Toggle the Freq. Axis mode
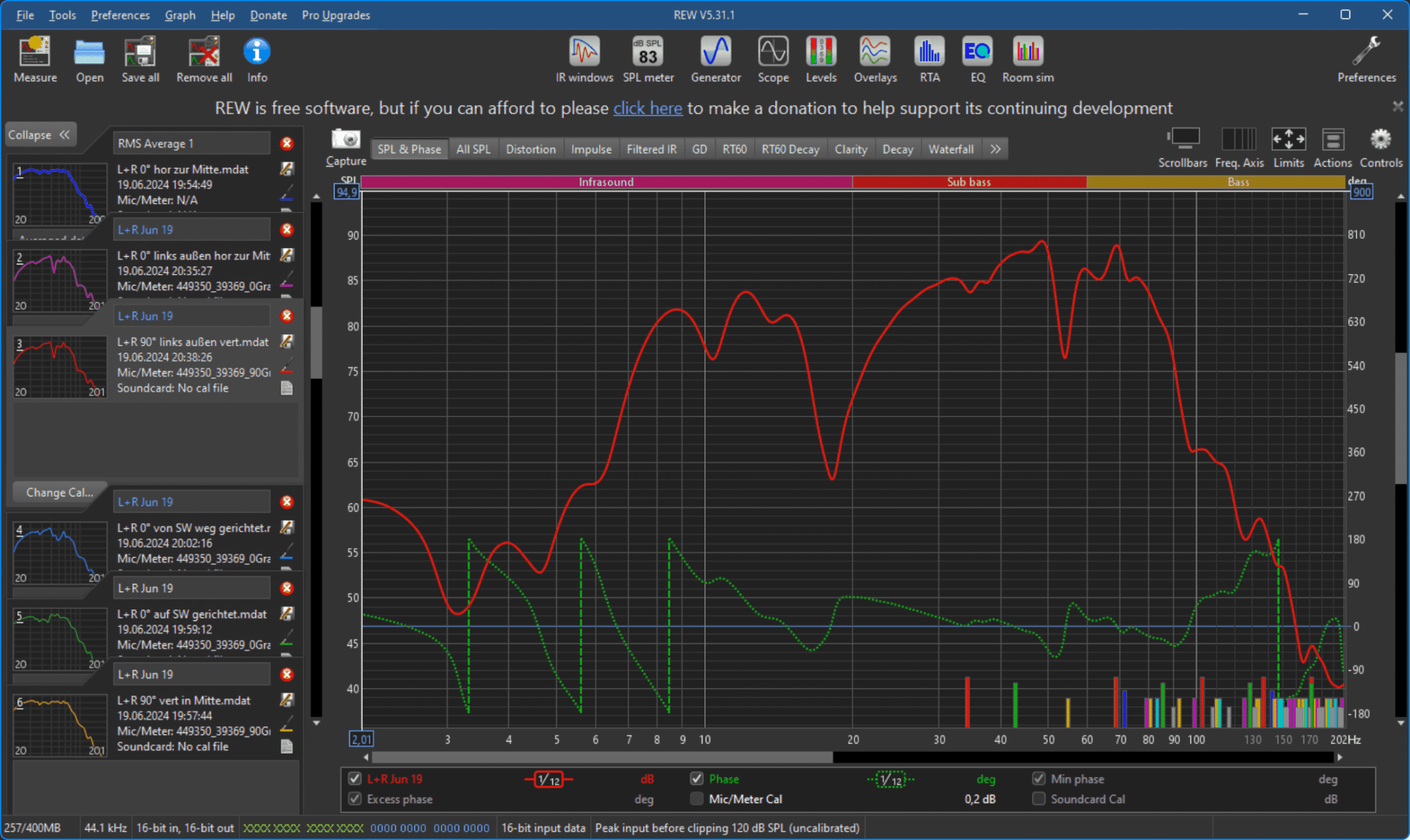The height and width of the screenshot is (840, 1410). point(1239,147)
